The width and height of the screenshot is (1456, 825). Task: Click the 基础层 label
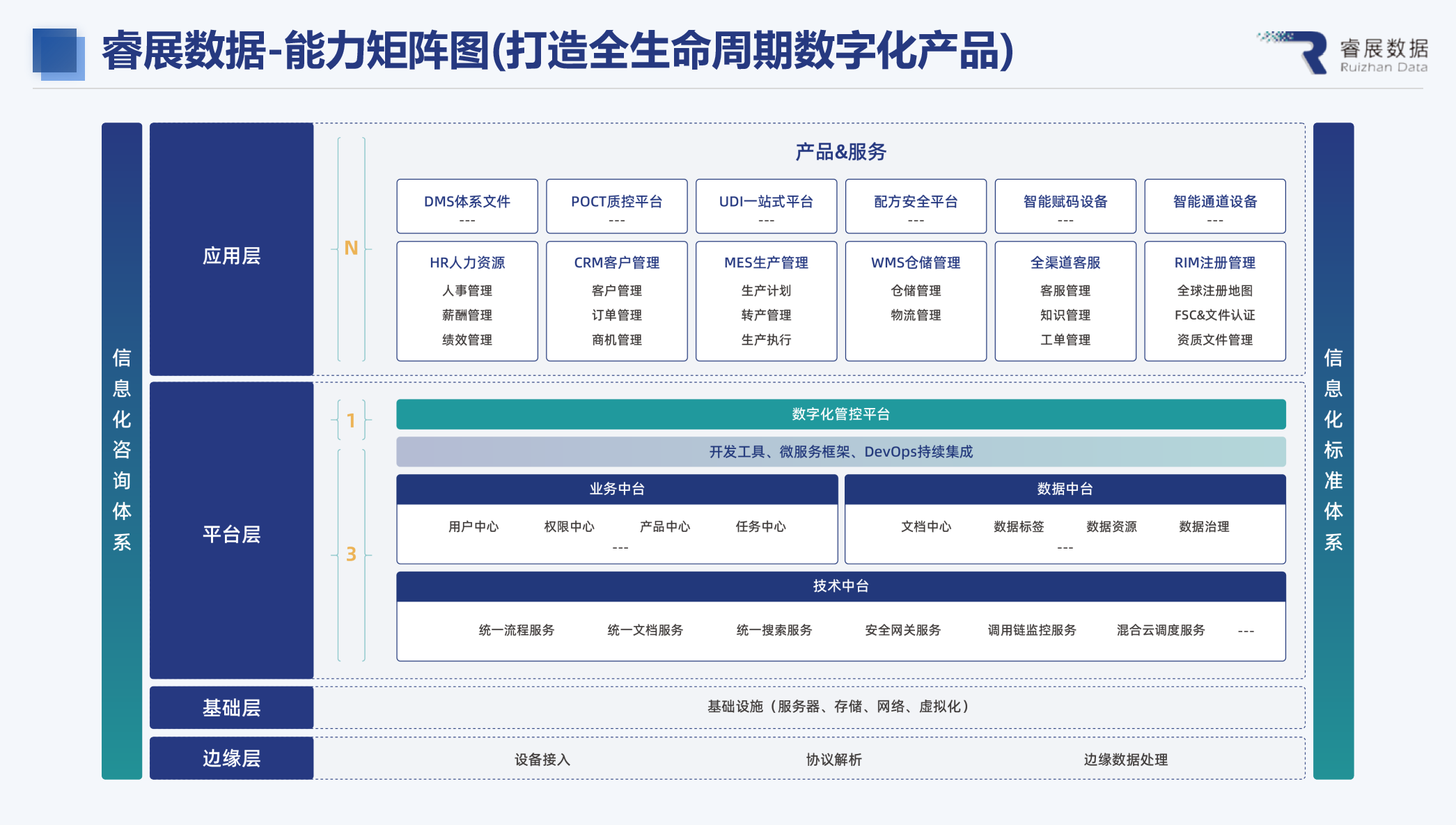coord(232,707)
